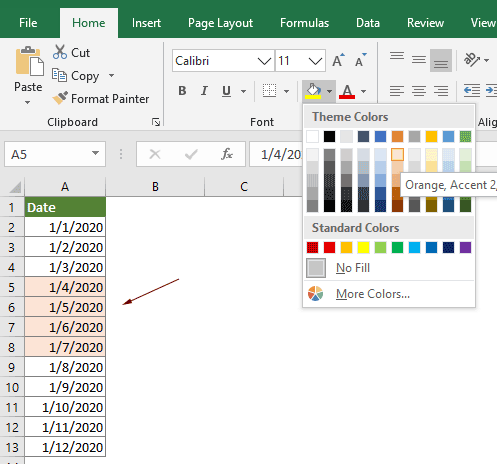Click the Orientation text angle icon
The image size is (497, 464).
(x=472, y=60)
